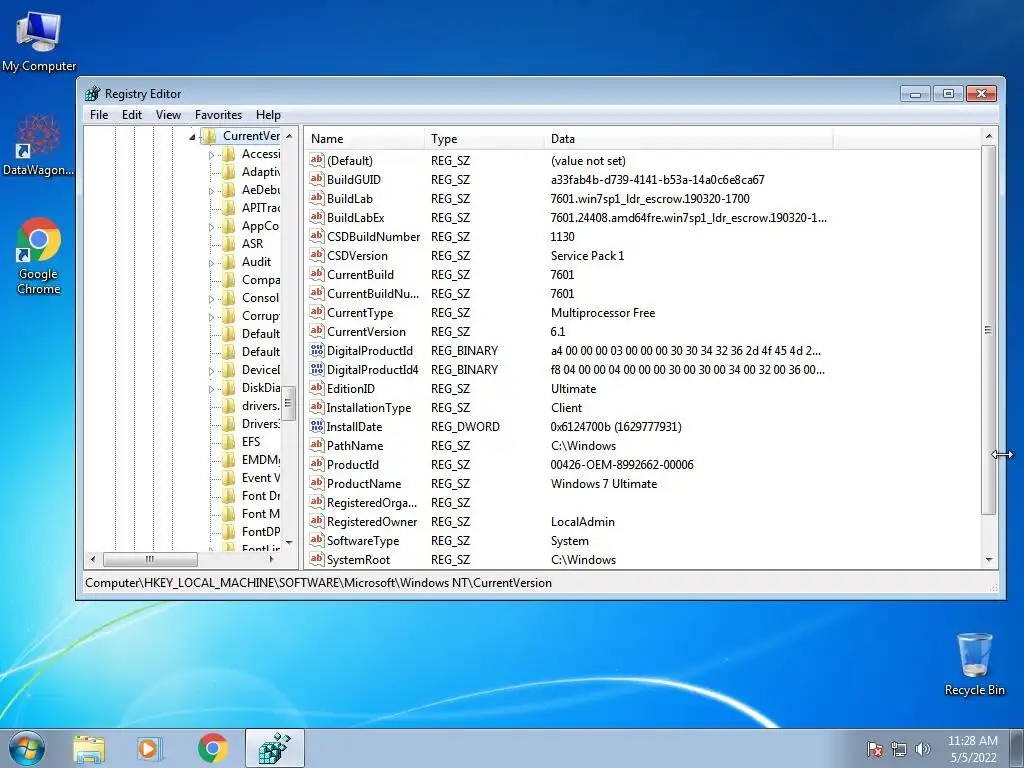Select the ASR folder icon
Viewport: 1024px width, 768px height.
pos(229,244)
